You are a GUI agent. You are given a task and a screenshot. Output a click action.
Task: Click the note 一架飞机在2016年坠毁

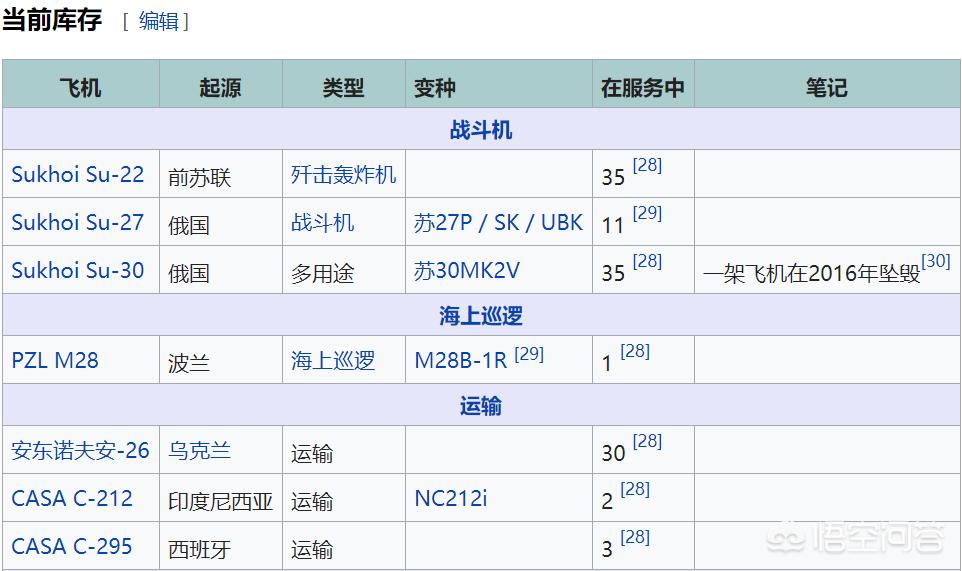pyautogui.click(x=812, y=274)
